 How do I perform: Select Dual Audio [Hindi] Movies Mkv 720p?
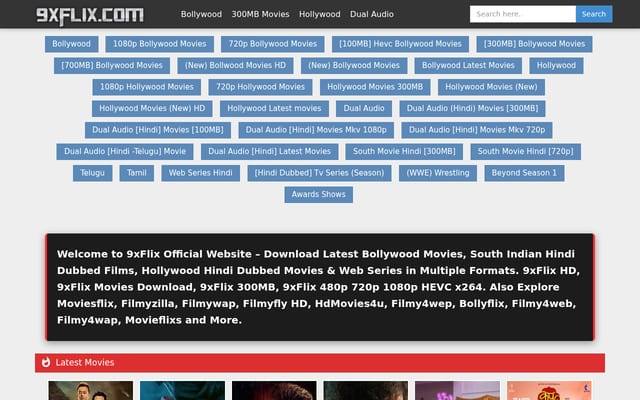pos(477,130)
